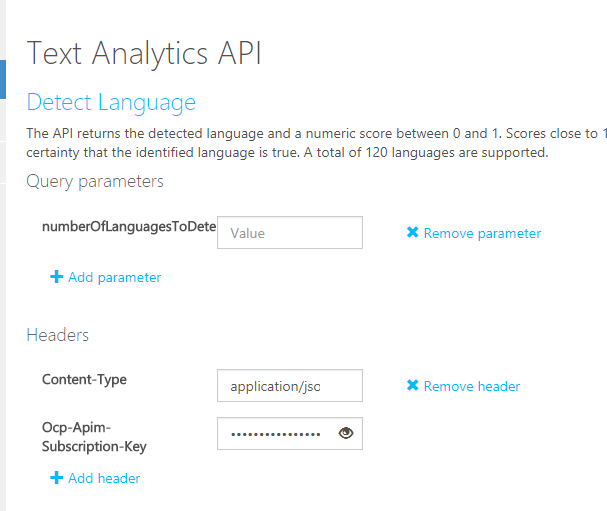
Task: Click the Content-Type header label
Action: pos(84,379)
